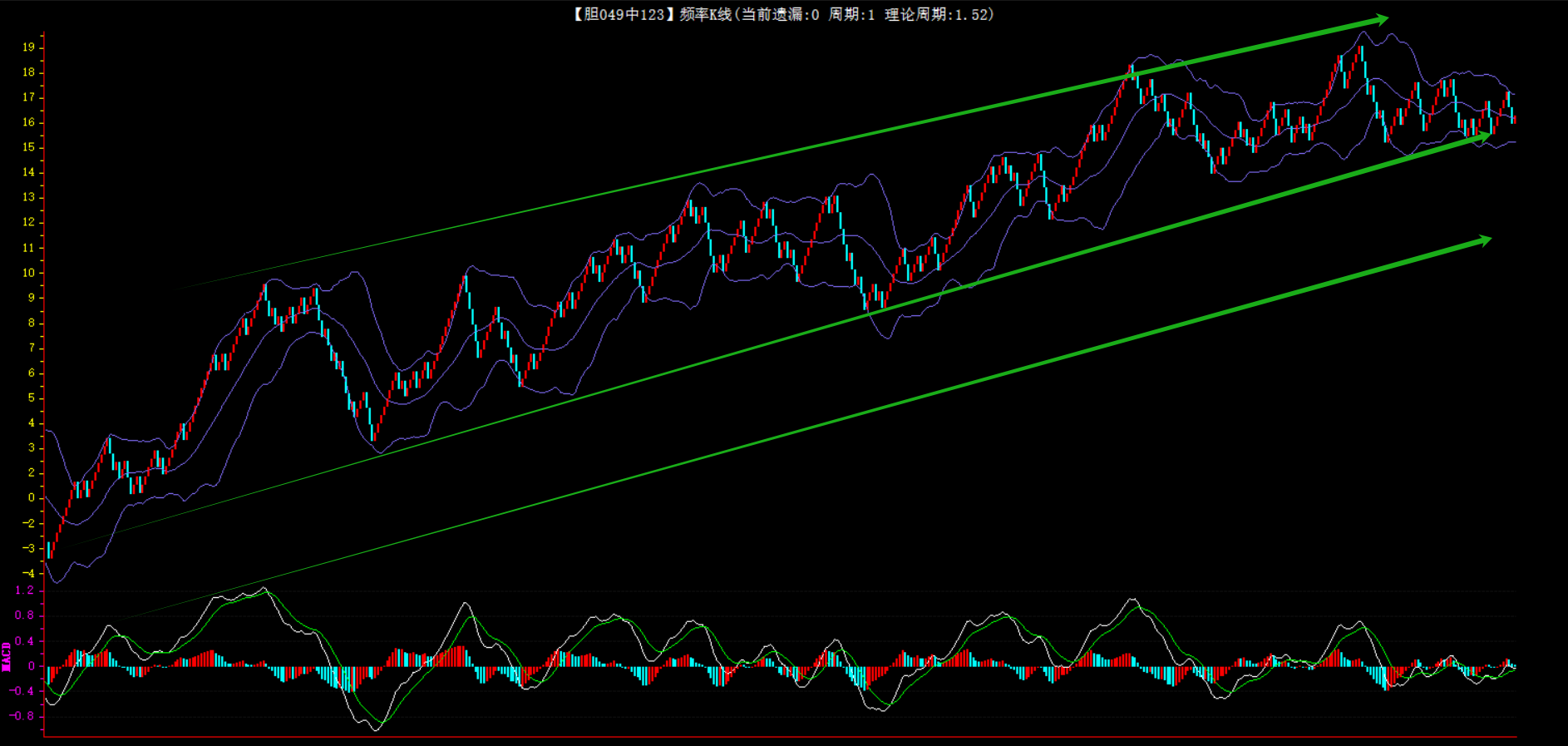1568x746 pixels.
Task: Click the -0.8 label on MACD axis
Action: tap(22, 715)
